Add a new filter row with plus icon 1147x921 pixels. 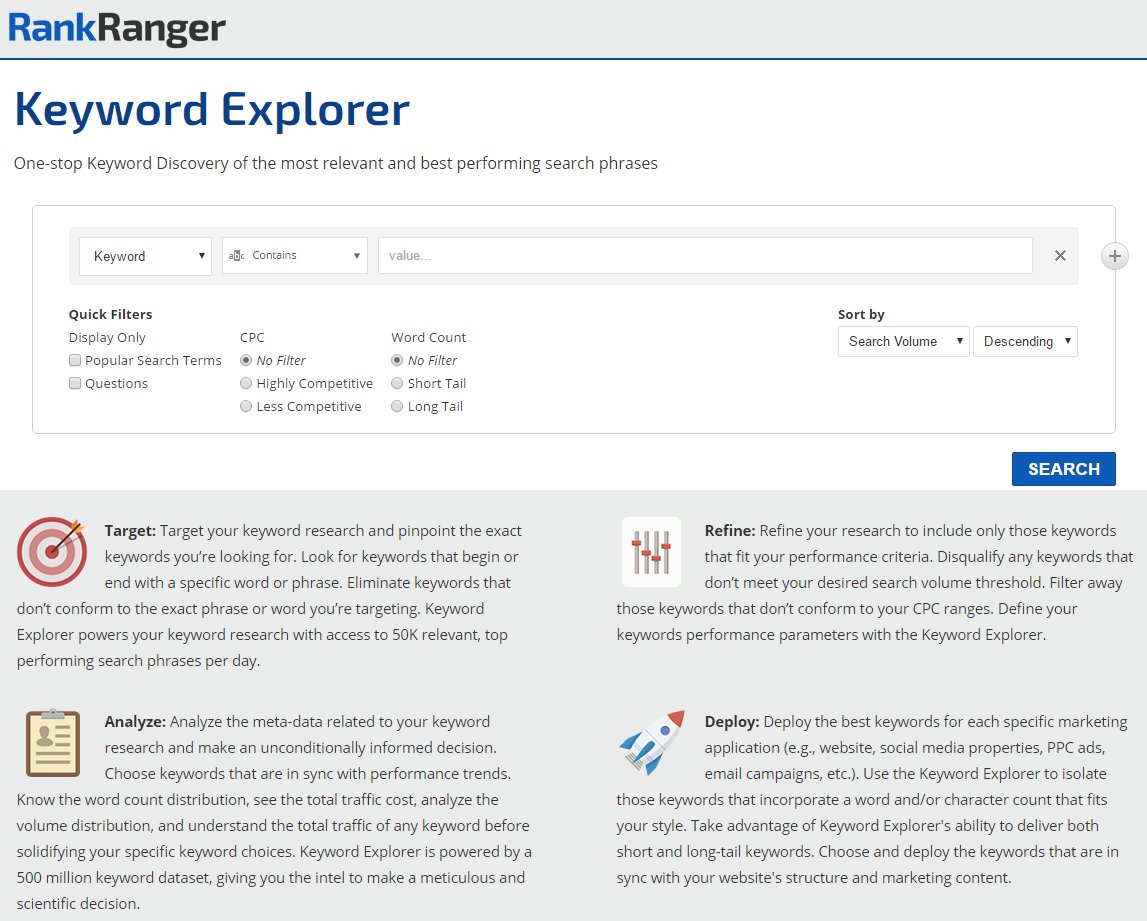click(1115, 256)
